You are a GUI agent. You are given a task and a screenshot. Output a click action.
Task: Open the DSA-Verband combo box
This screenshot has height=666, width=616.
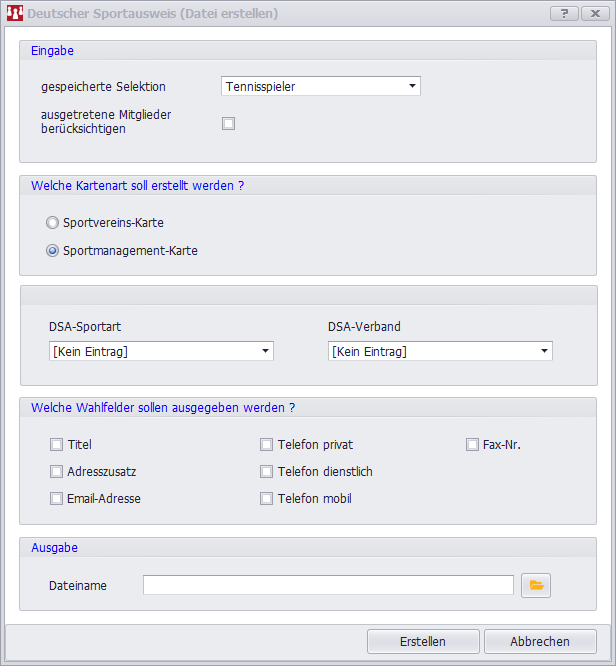coord(440,351)
